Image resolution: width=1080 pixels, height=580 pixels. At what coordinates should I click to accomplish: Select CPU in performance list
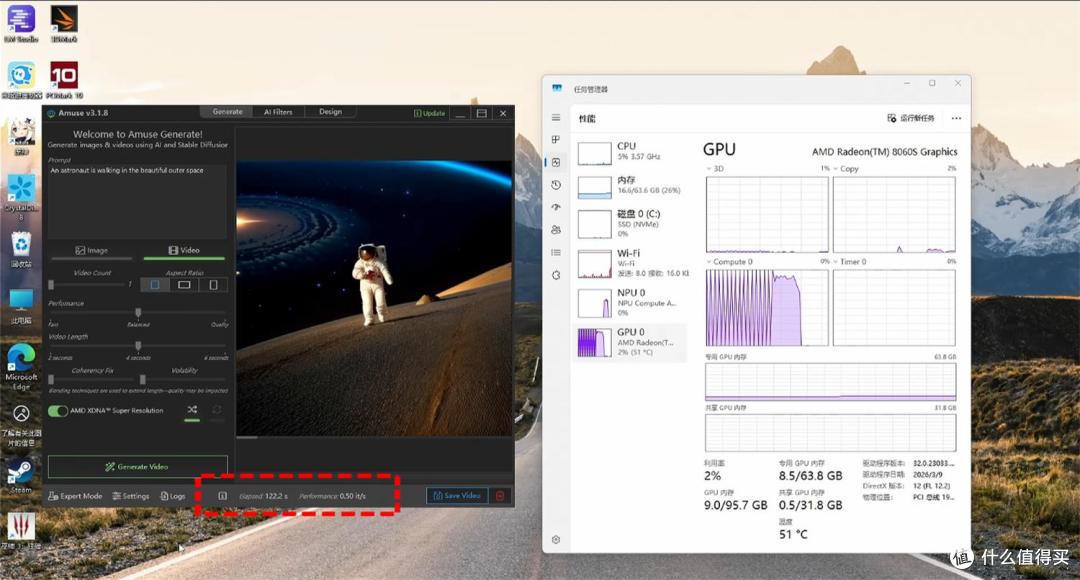(x=631, y=153)
